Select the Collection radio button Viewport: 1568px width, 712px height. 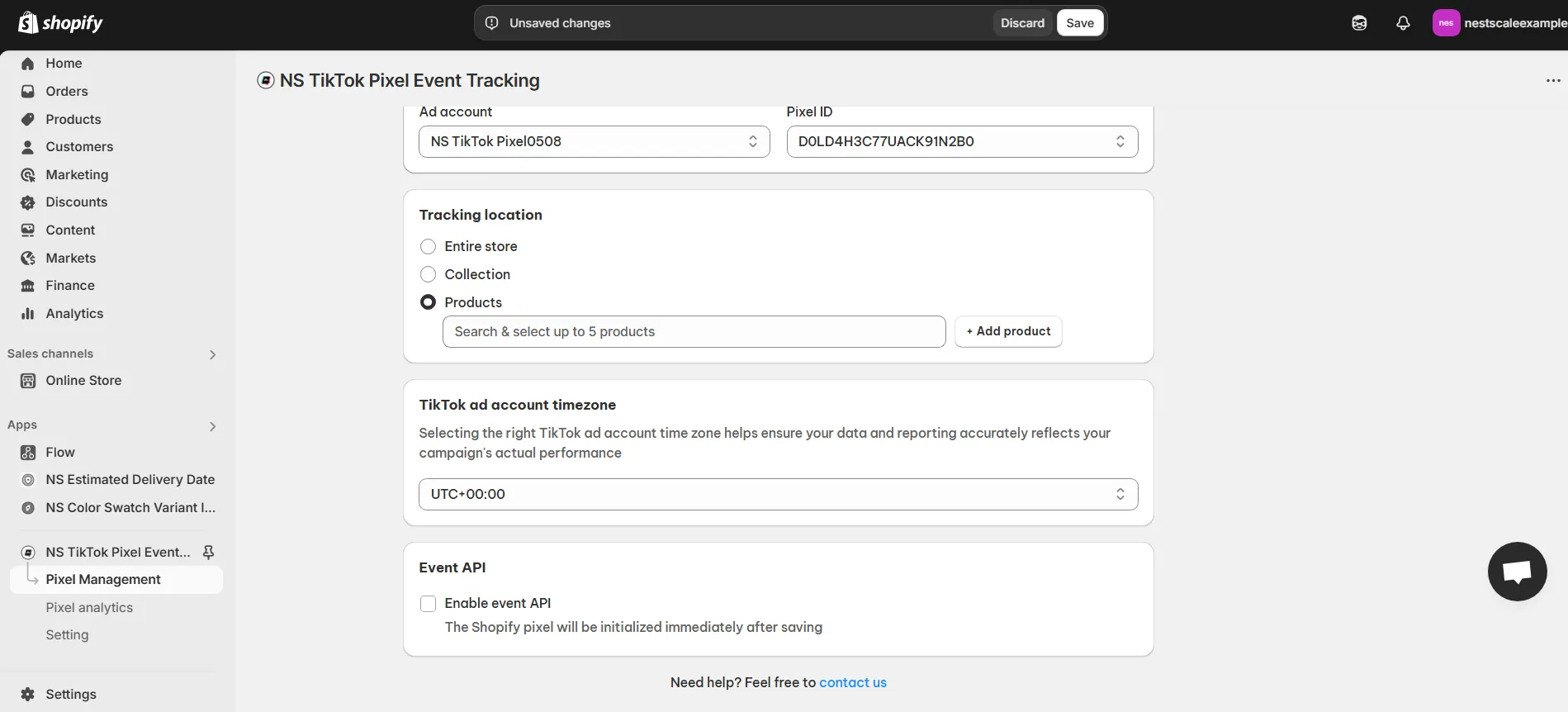pos(428,274)
